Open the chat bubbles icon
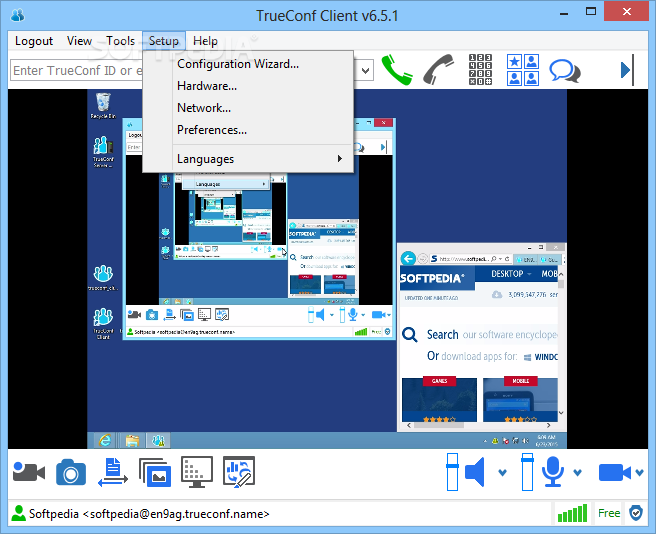This screenshot has width=656, height=534. [x=565, y=71]
